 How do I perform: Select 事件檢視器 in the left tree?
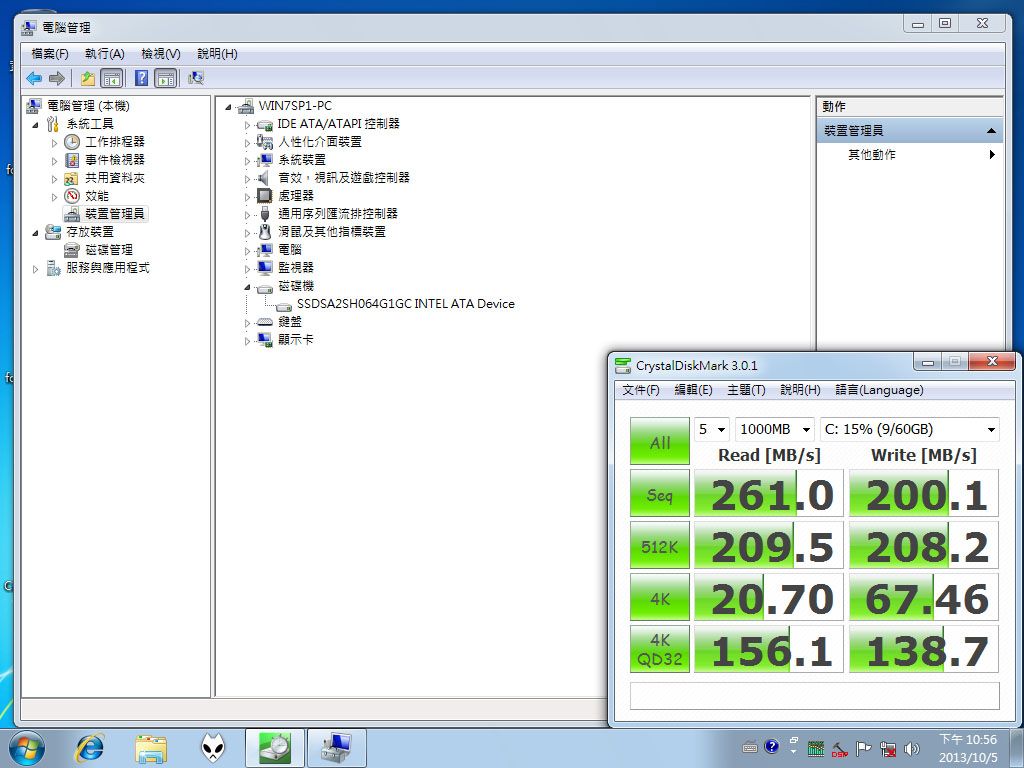coord(114,160)
